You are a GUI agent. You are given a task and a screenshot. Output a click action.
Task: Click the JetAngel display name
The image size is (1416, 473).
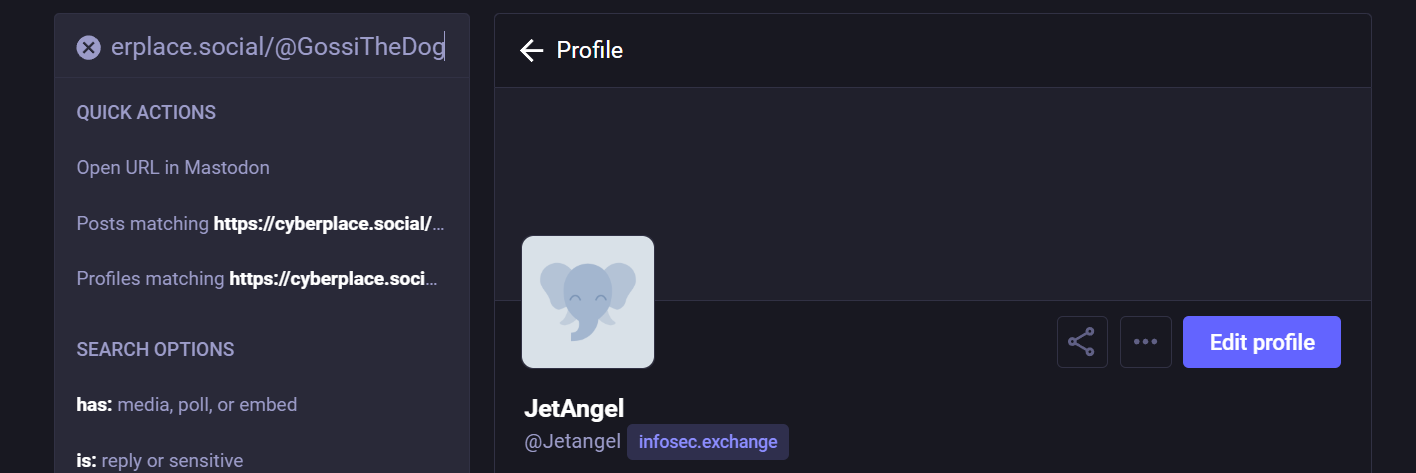pyautogui.click(x=574, y=408)
